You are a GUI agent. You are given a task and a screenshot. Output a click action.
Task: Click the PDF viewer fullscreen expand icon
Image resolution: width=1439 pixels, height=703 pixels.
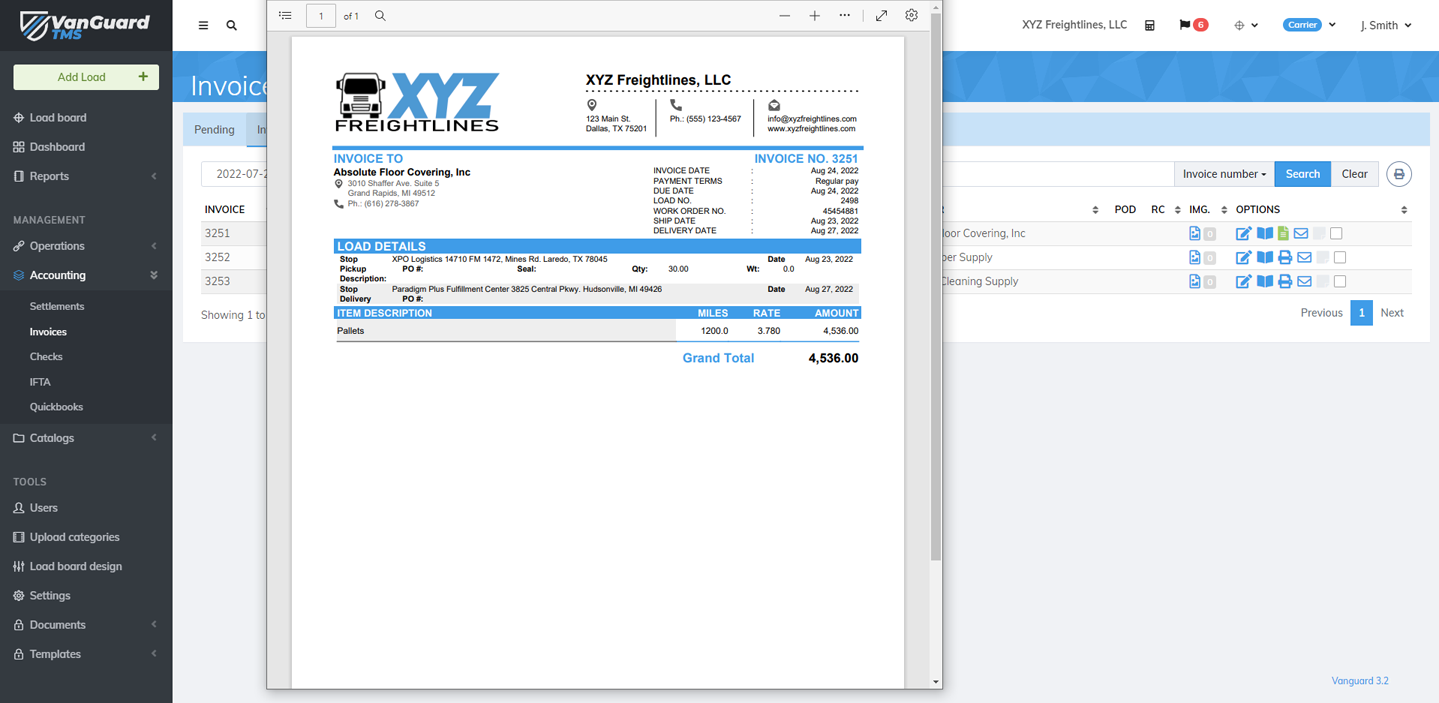[881, 16]
